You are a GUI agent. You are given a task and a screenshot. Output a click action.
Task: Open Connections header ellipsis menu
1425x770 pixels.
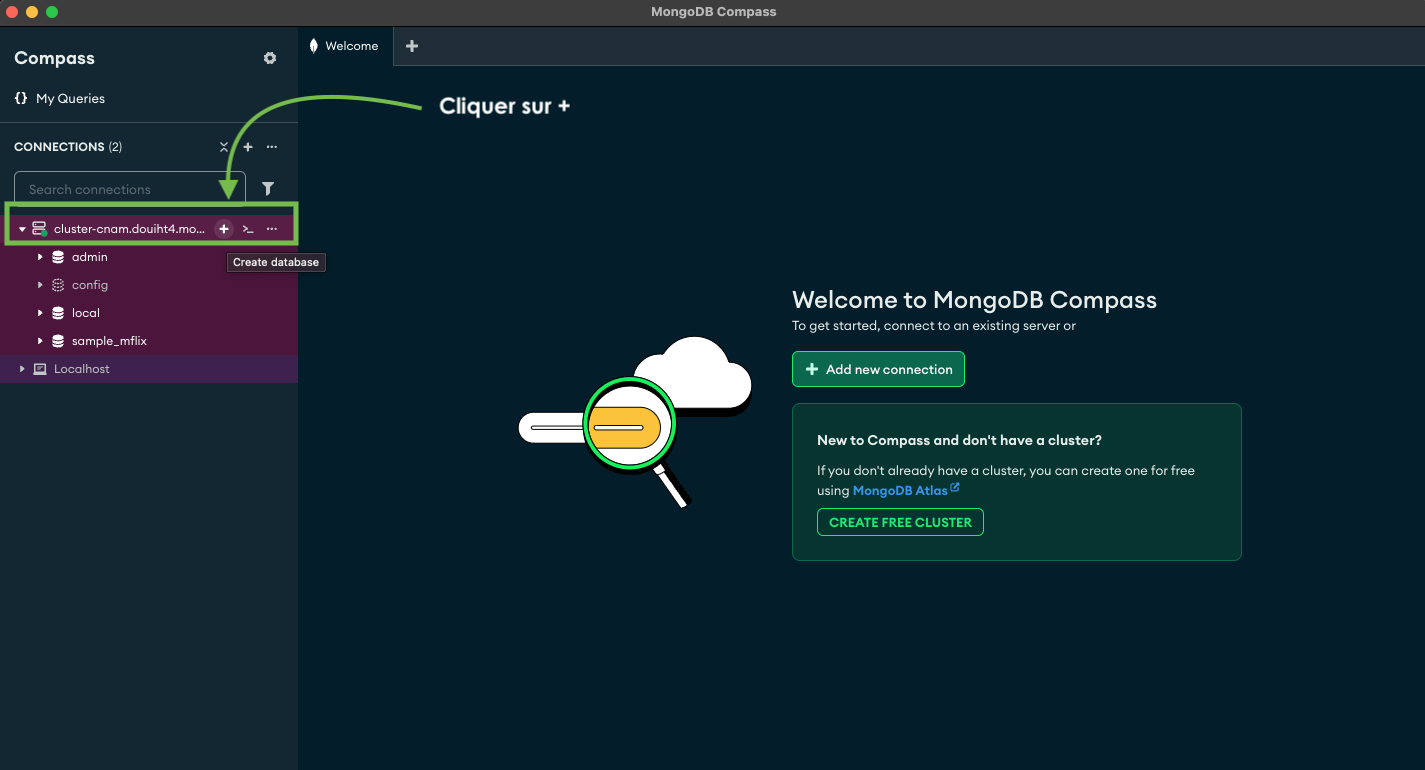coord(272,147)
